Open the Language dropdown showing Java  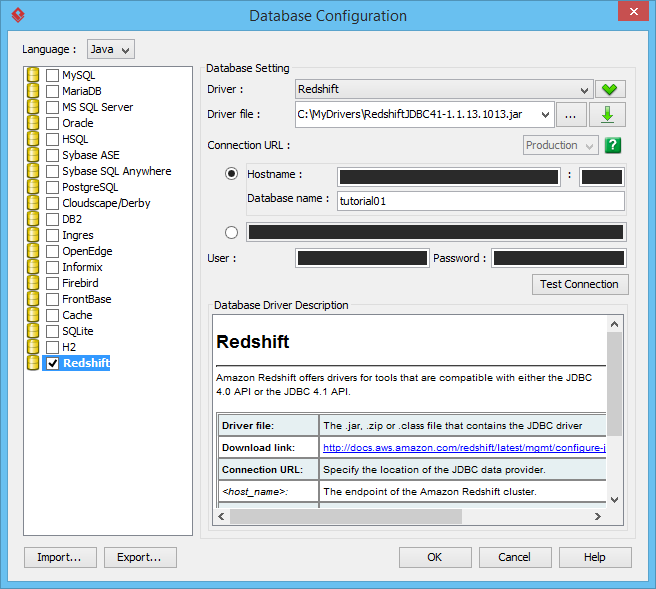click(111, 49)
